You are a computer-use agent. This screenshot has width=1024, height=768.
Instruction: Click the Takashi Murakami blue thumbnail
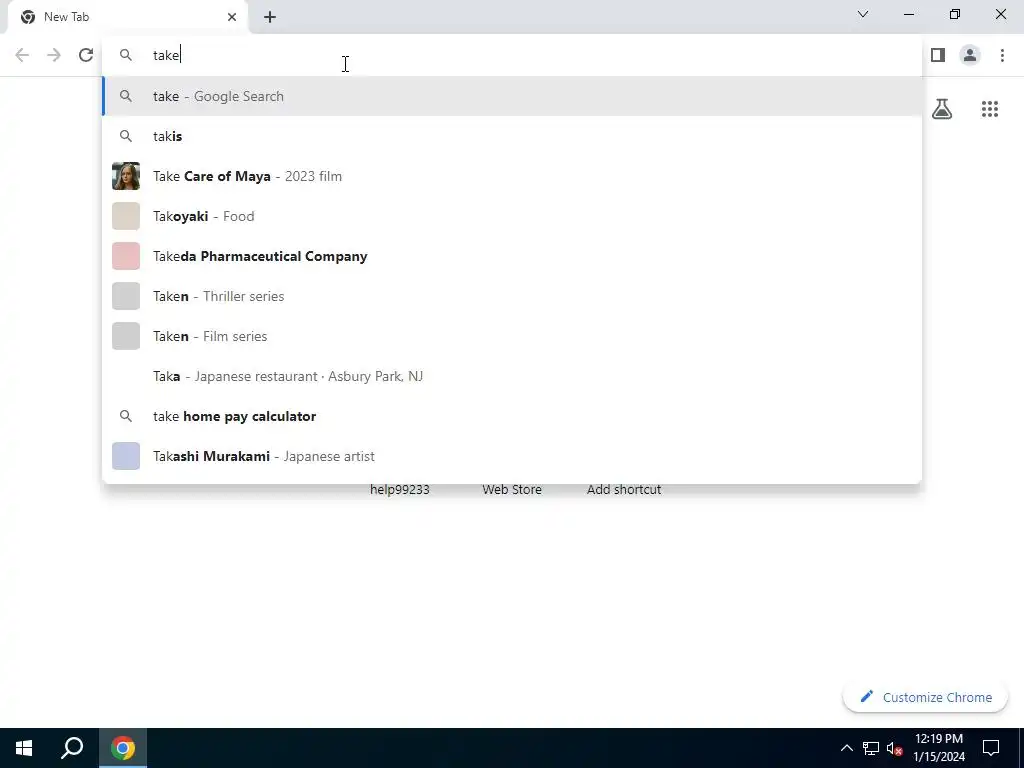pyautogui.click(x=126, y=456)
